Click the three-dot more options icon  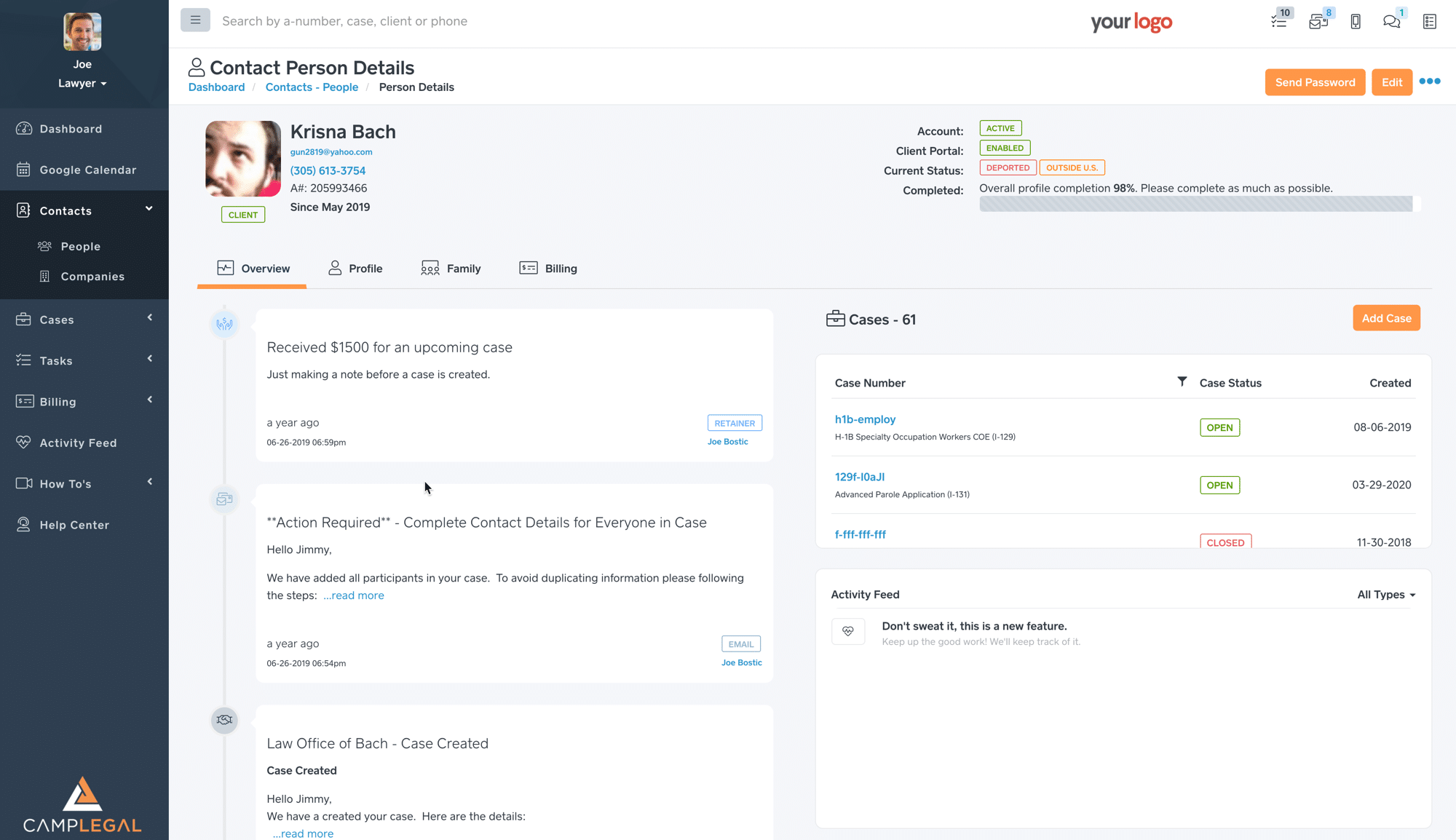pyautogui.click(x=1430, y=82)
